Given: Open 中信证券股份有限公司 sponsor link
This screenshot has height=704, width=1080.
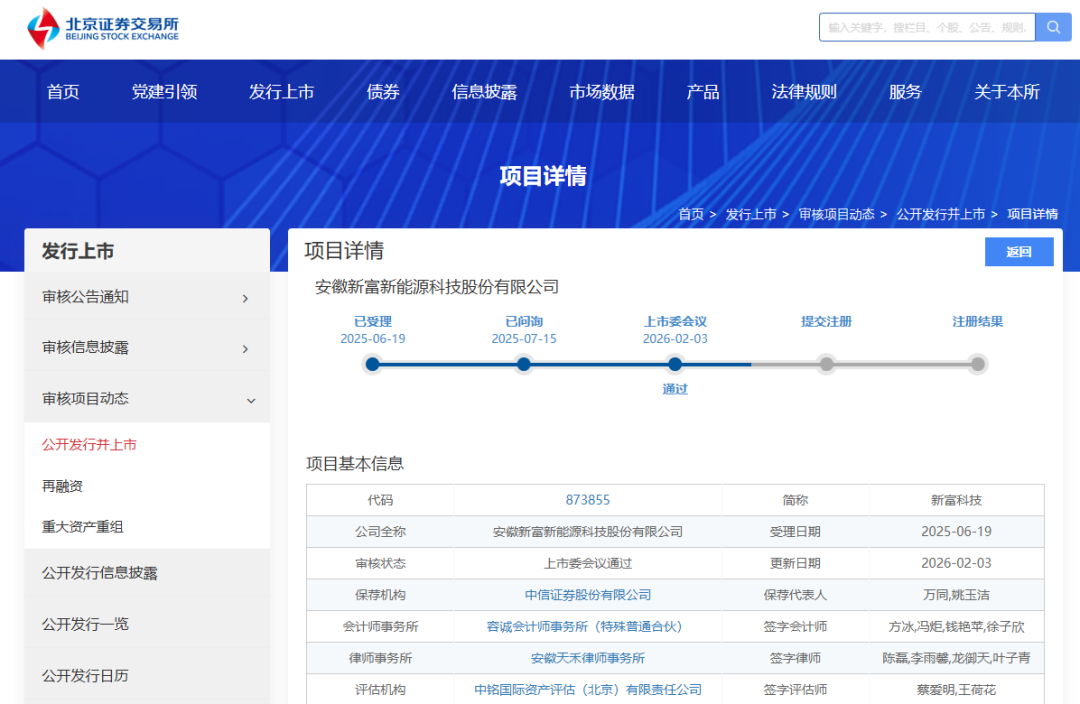Looking at the screenshot, I should (587, 595).
